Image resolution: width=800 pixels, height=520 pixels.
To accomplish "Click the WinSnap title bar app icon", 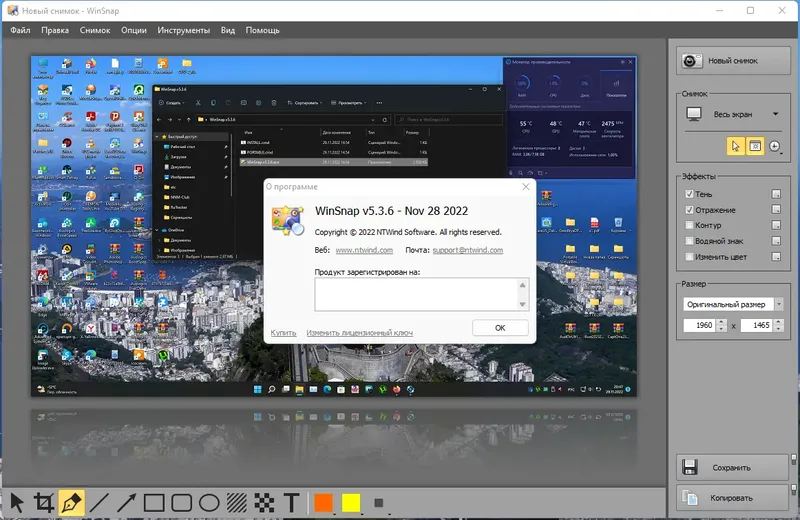I will point(13,10).
